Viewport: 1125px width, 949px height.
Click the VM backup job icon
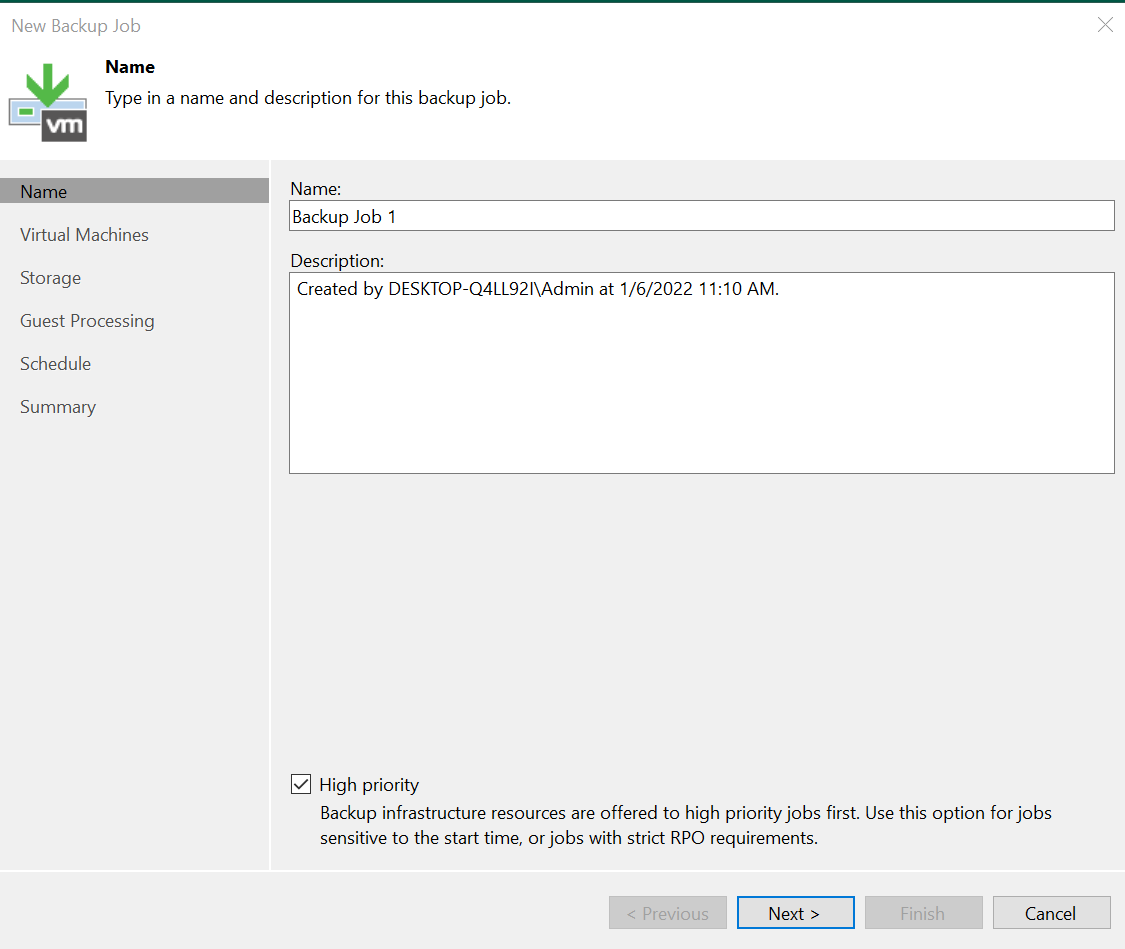(48, 103)
